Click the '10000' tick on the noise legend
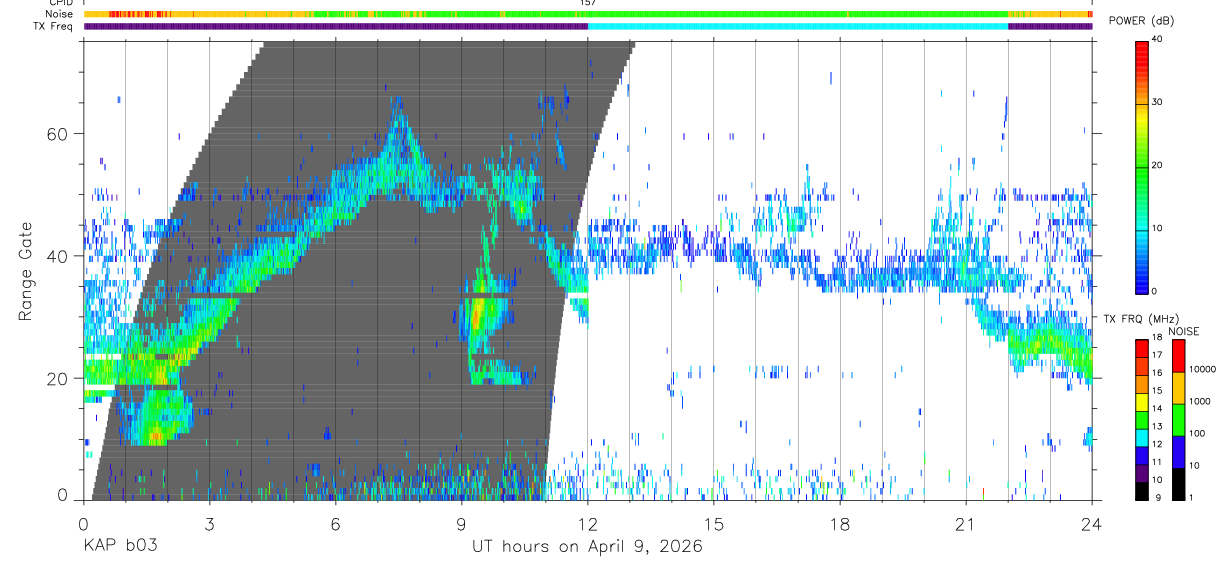The height and width of the screenshot is (567, 1228). point(1202,369)
